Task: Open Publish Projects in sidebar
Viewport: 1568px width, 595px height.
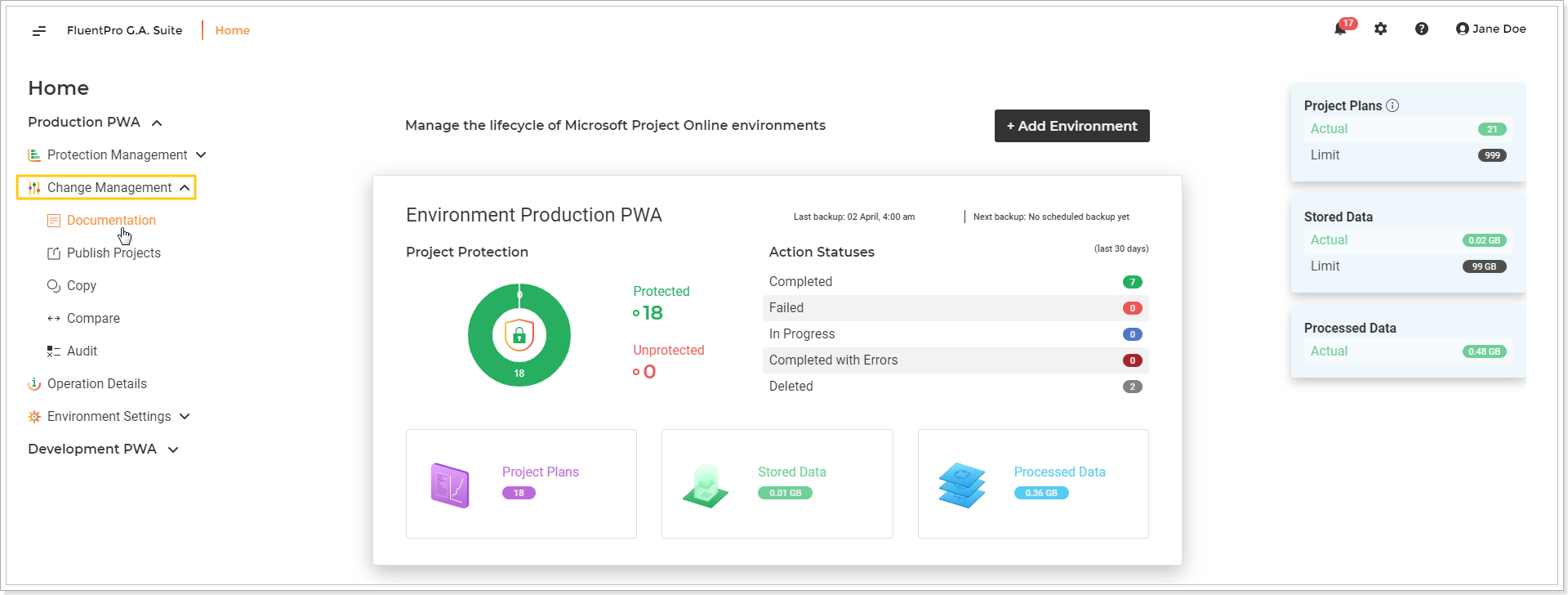Action: [x=114, y=253]
